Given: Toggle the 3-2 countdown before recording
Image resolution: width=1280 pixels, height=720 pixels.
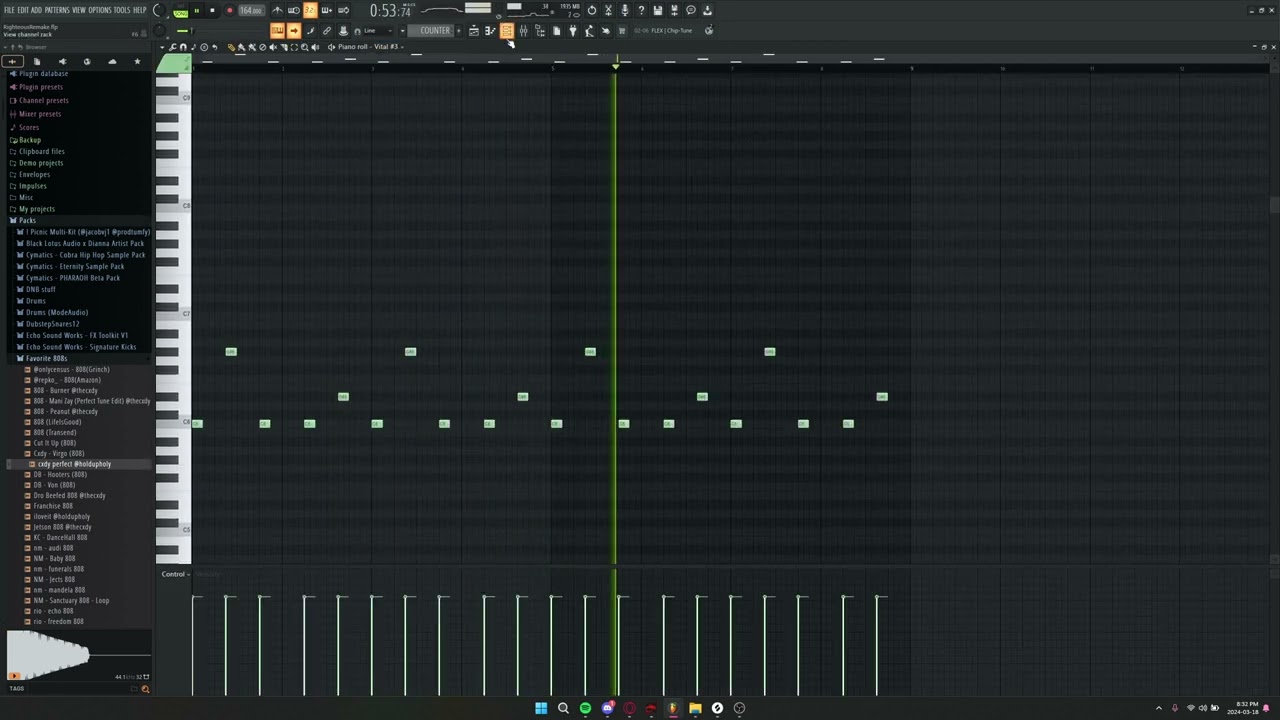Looking at the screenshot, I should (310, 10).
